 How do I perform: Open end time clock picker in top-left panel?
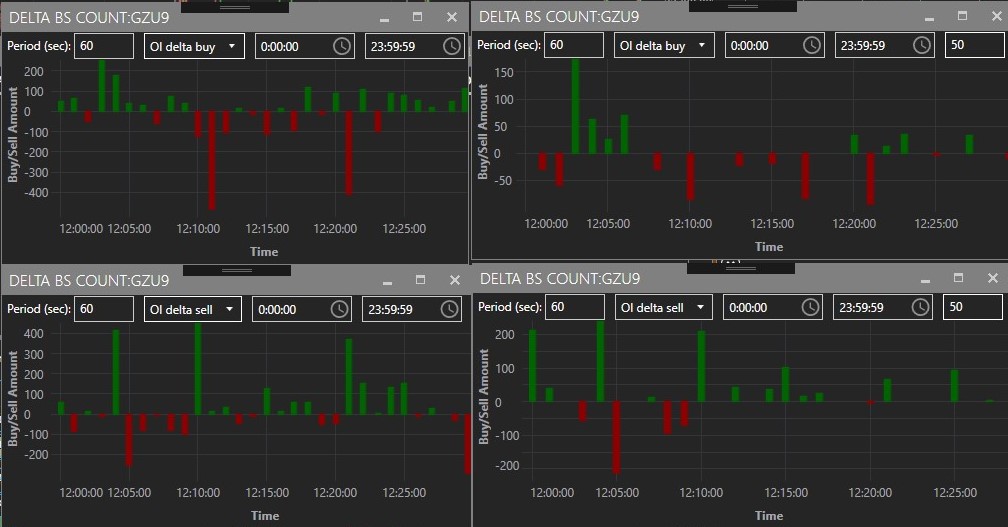tap(452, 46)
